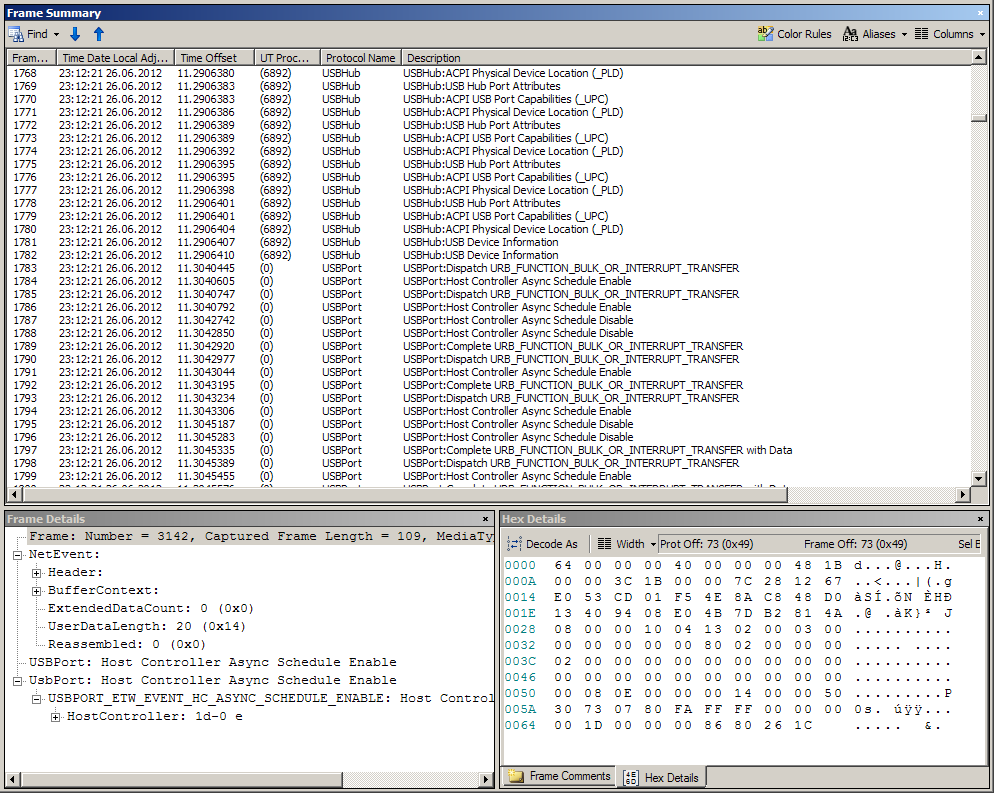The image size is (994, 793).
Task: Open the Aliases dropdown
Action: (904, 34)
